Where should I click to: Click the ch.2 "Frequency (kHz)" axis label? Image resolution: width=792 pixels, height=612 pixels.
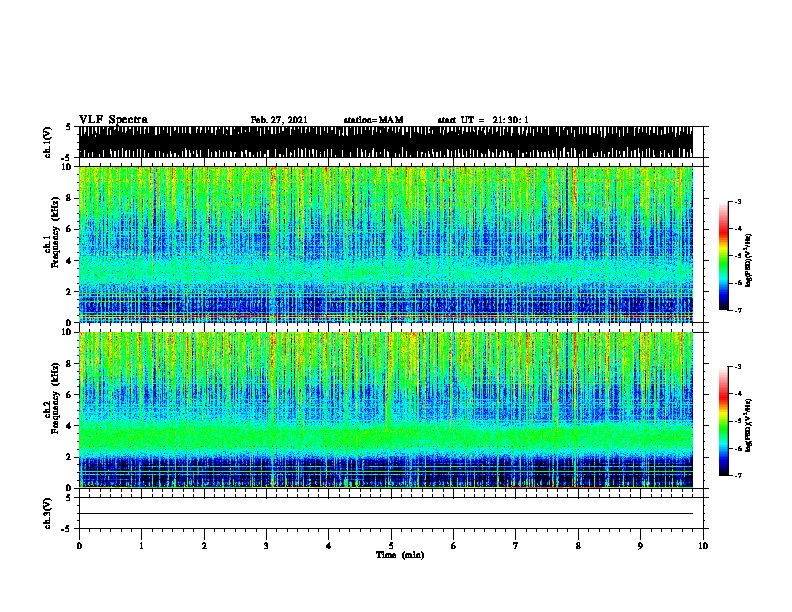coord(55,398)
